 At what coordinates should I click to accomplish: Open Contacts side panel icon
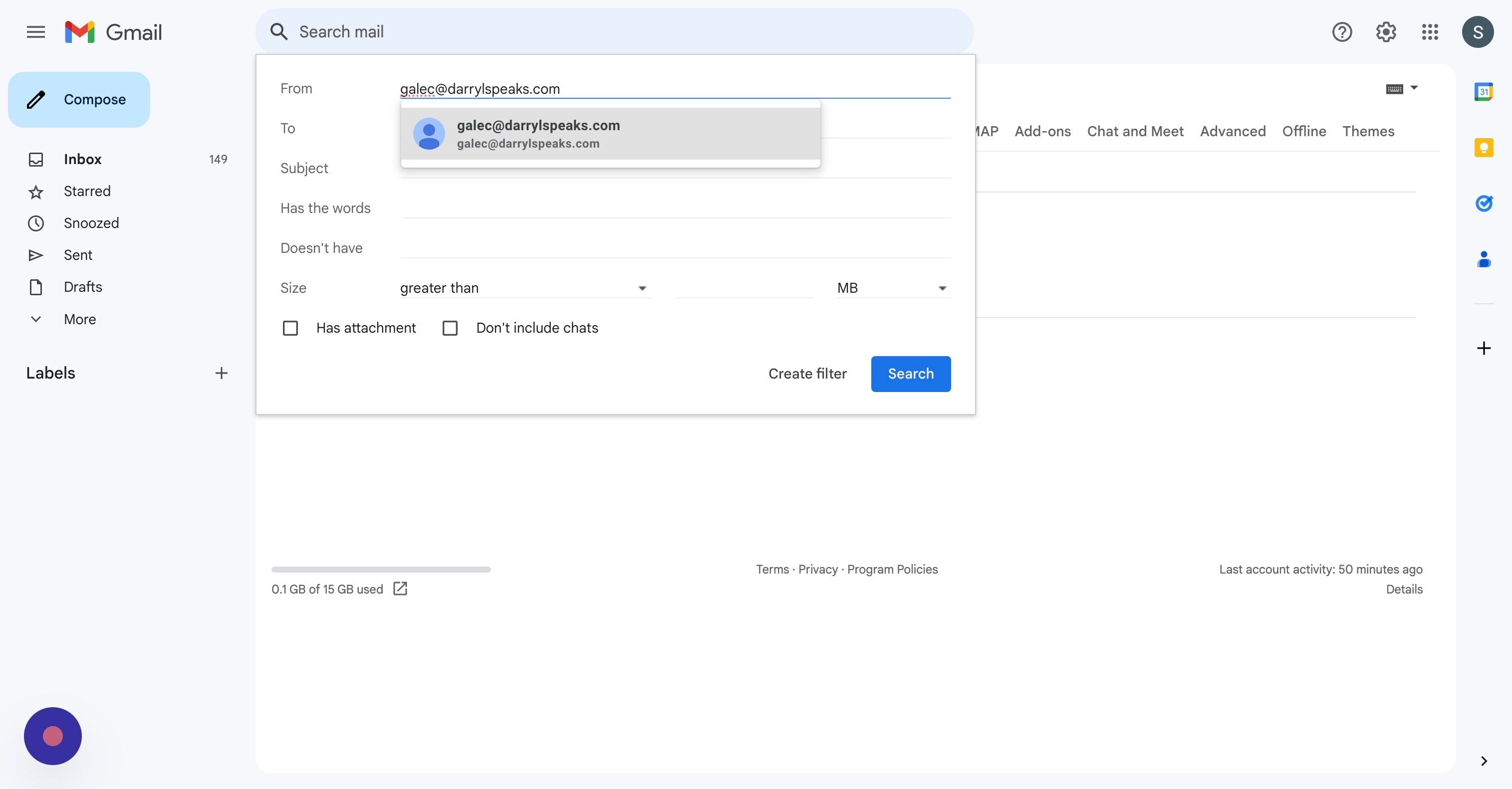point(1483,259)
